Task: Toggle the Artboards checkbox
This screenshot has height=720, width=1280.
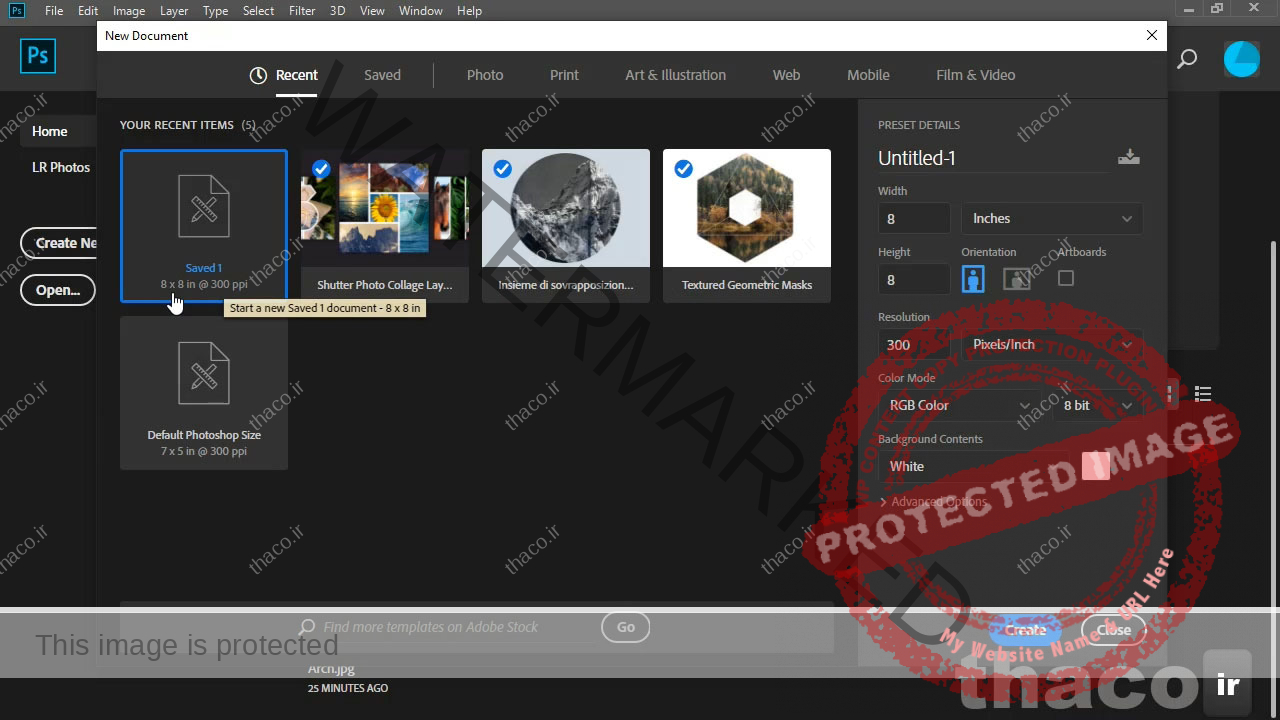Action: tap(1066, 278)
